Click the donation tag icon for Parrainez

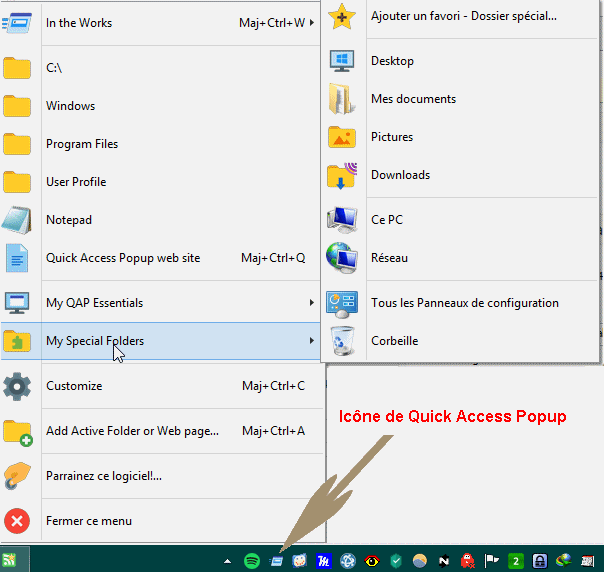17,476
